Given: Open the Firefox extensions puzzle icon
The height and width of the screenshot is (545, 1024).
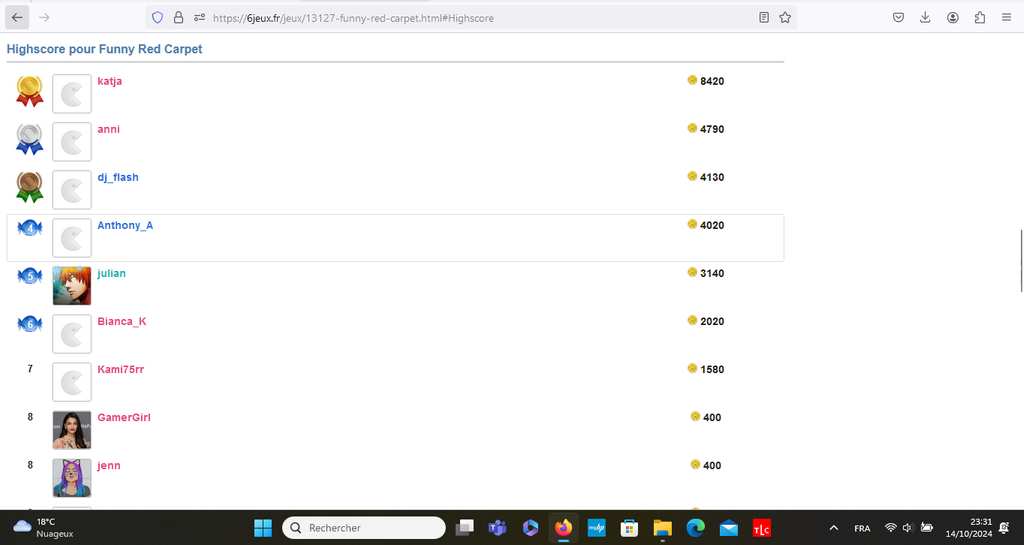Looking at the screenshot, I should tap(979, 17).
